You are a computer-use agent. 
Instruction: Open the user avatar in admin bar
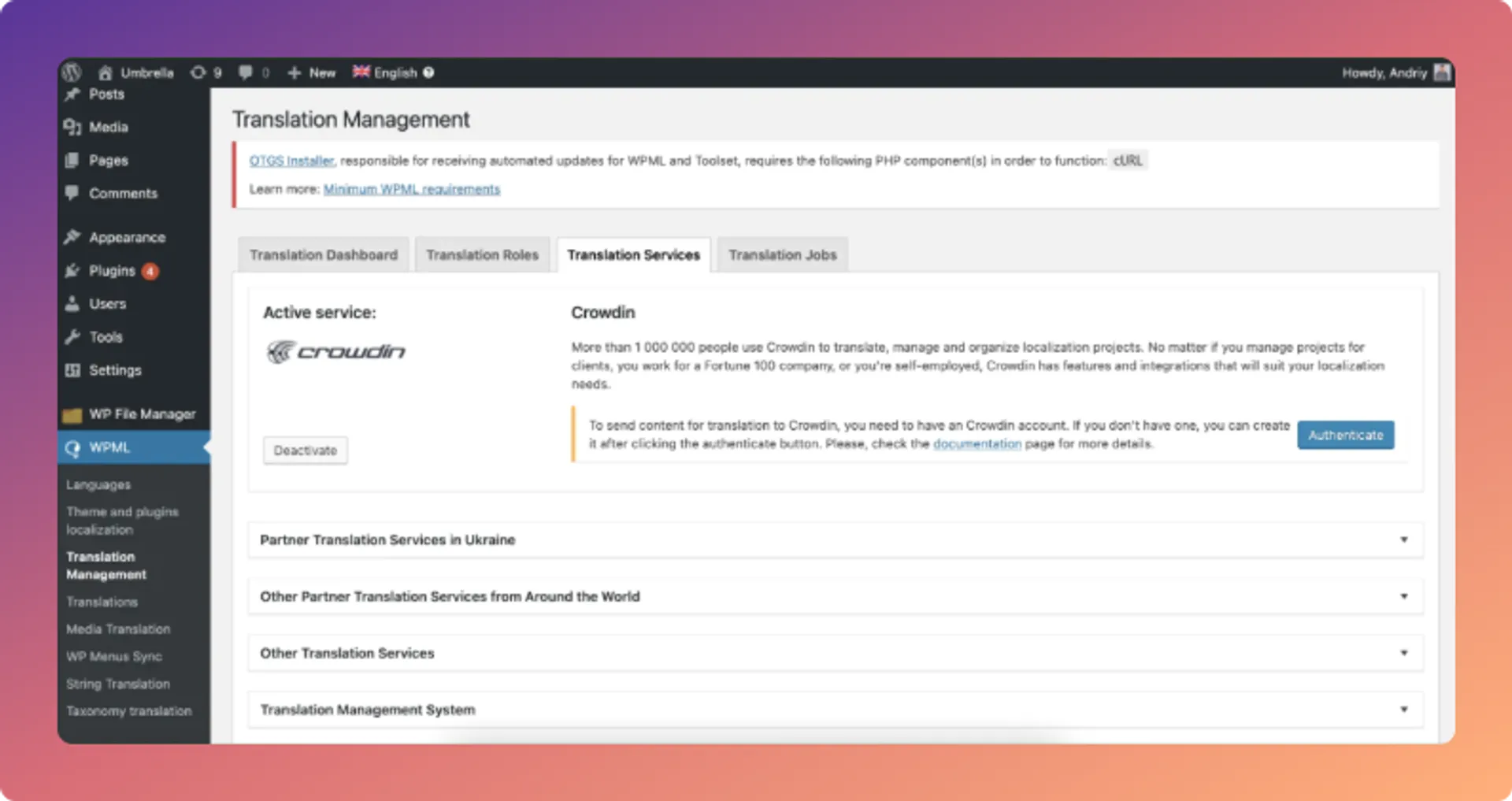1442,72
